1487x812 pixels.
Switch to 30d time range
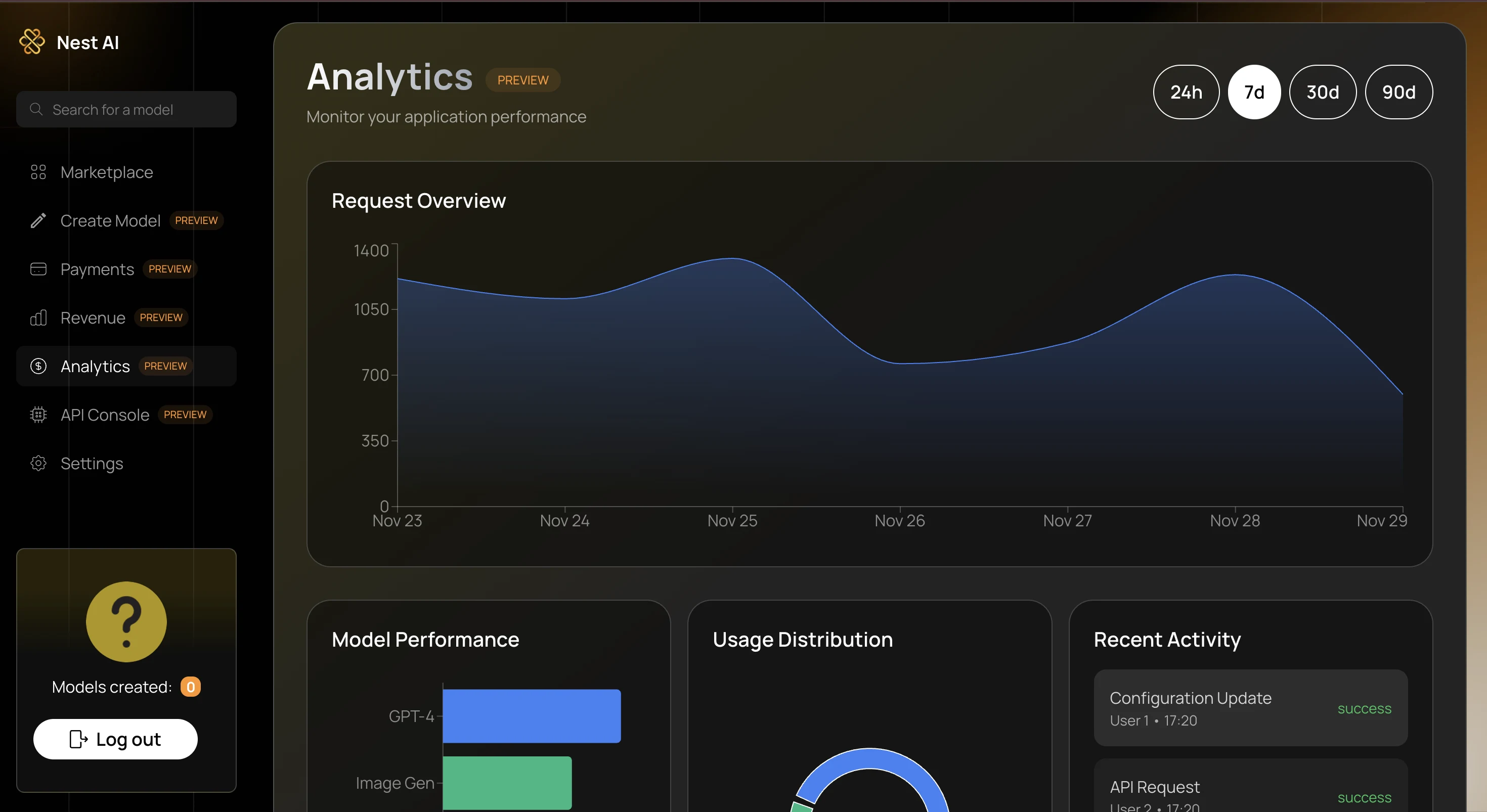click(1322, 93)
